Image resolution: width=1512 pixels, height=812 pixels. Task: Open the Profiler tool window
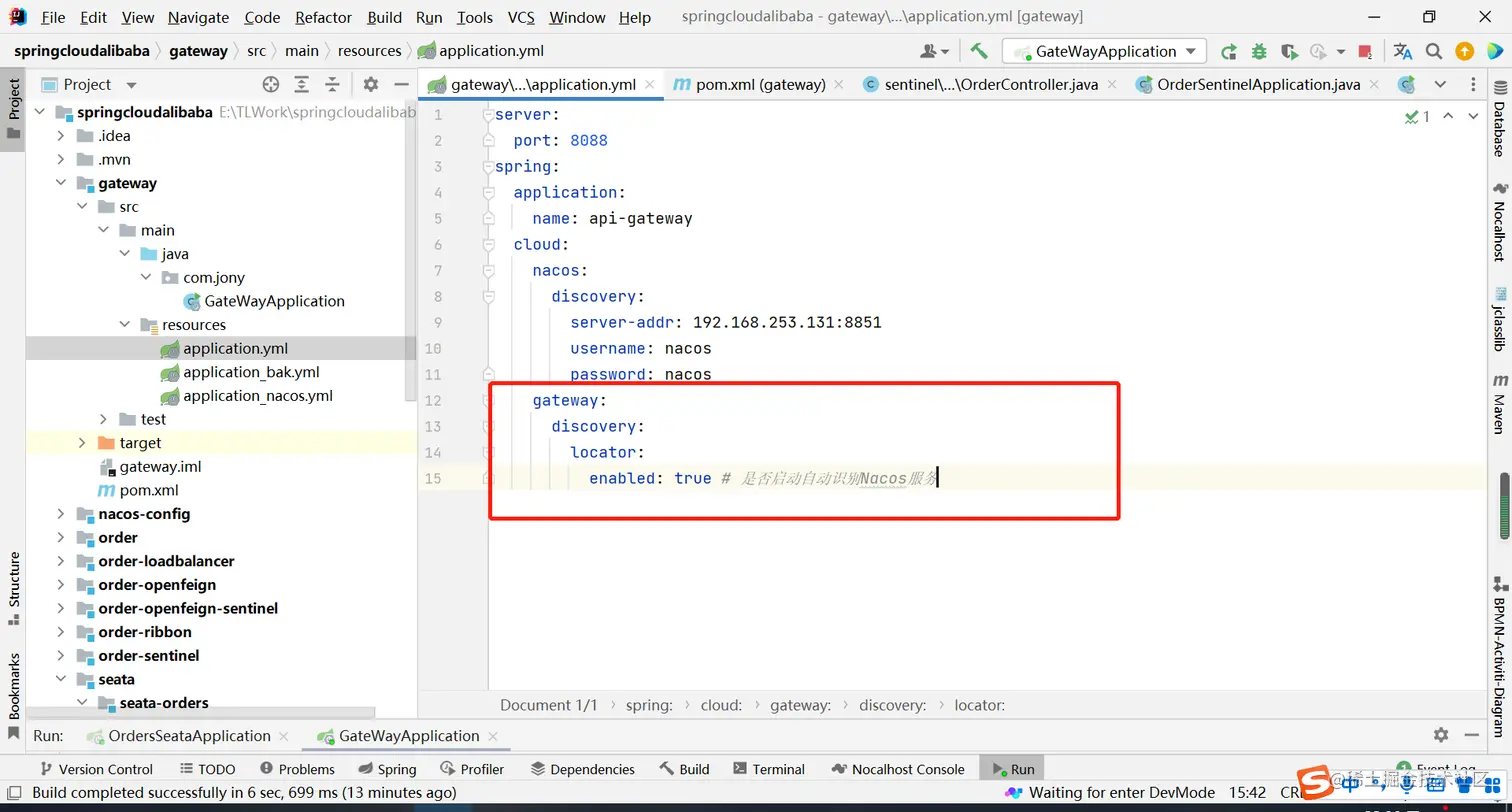click(471, 769)
